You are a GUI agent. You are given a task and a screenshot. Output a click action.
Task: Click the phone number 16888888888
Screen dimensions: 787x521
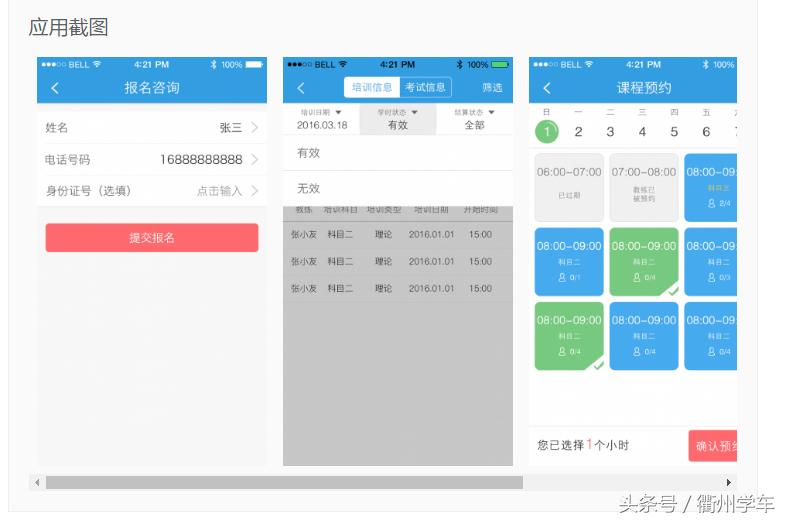(201, 160)
